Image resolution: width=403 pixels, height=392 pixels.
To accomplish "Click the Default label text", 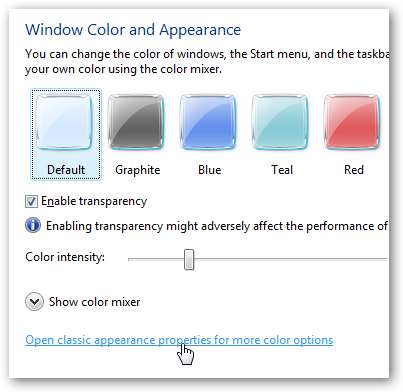I will coord(66,170).
